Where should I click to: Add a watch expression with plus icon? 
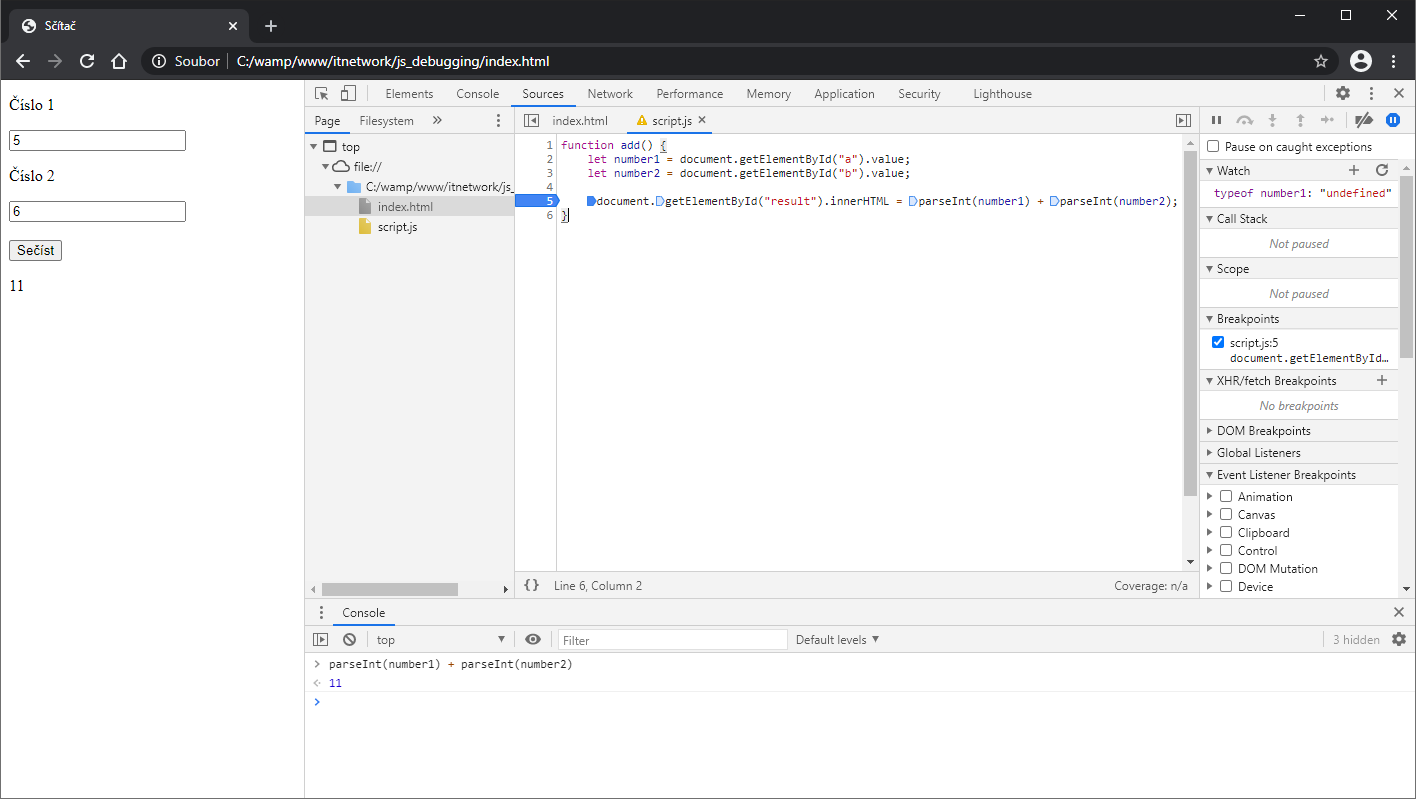coord(1354,171)
